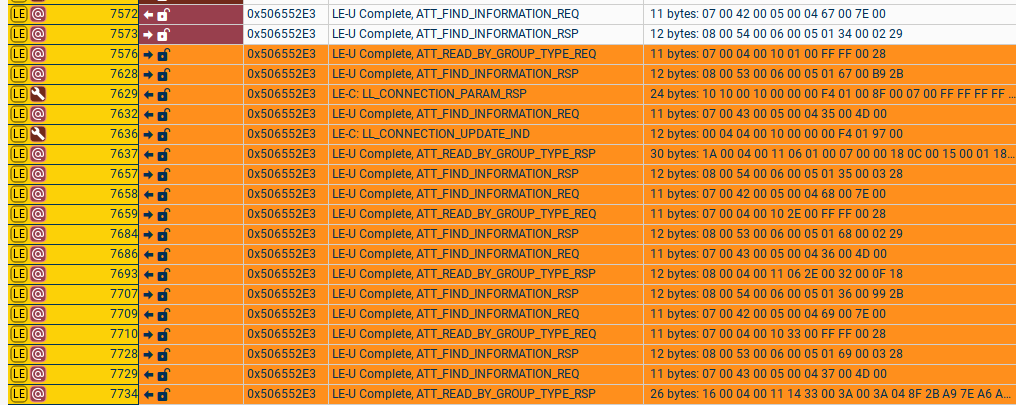1016x405 pixels.
Task: Click the unlocked padlock icon on packet 7576
Action: point(163,54)
